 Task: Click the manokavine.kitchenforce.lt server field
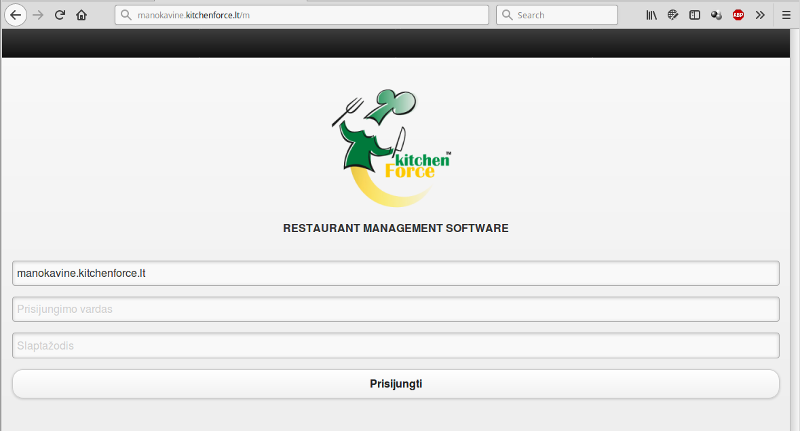[x=396, y=273]
